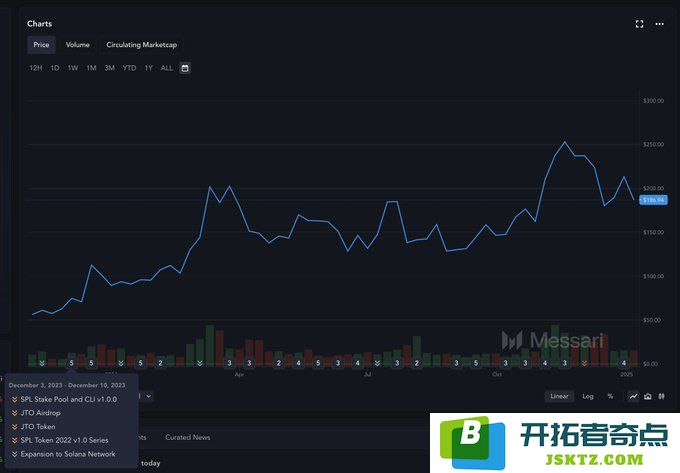Enable percent (%) scale

pyautogui.click(x=610, y=396)
